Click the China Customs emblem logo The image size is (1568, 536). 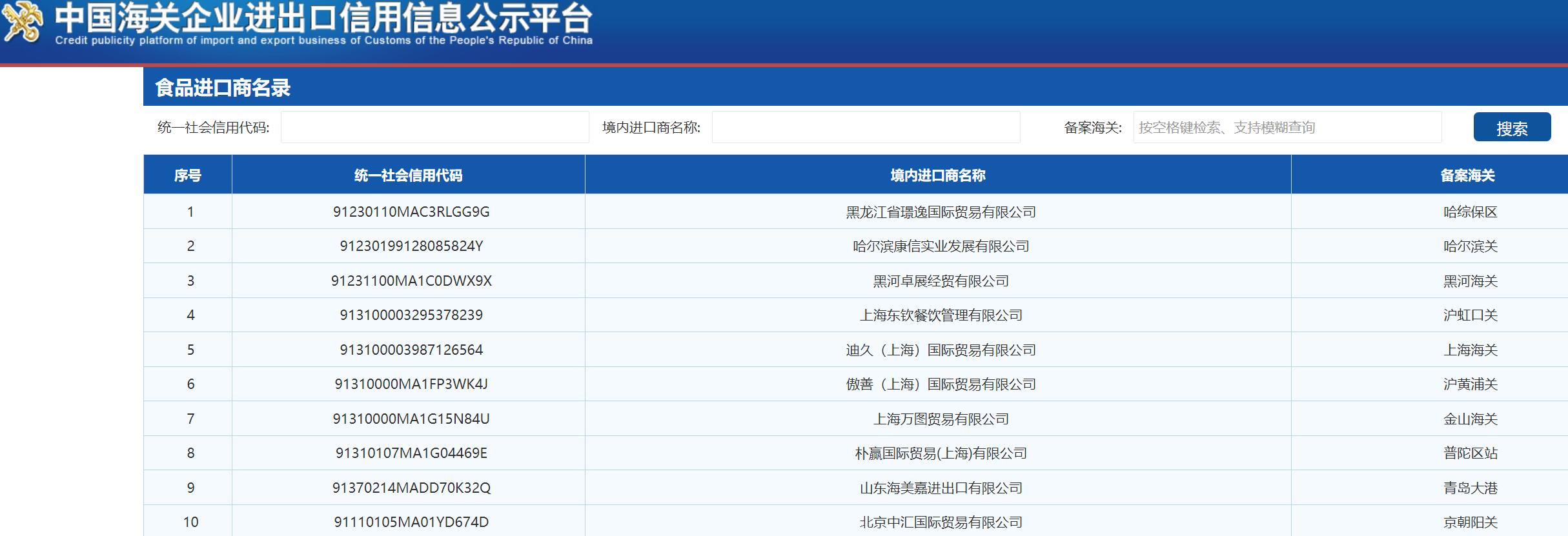[x=23, y=23]
